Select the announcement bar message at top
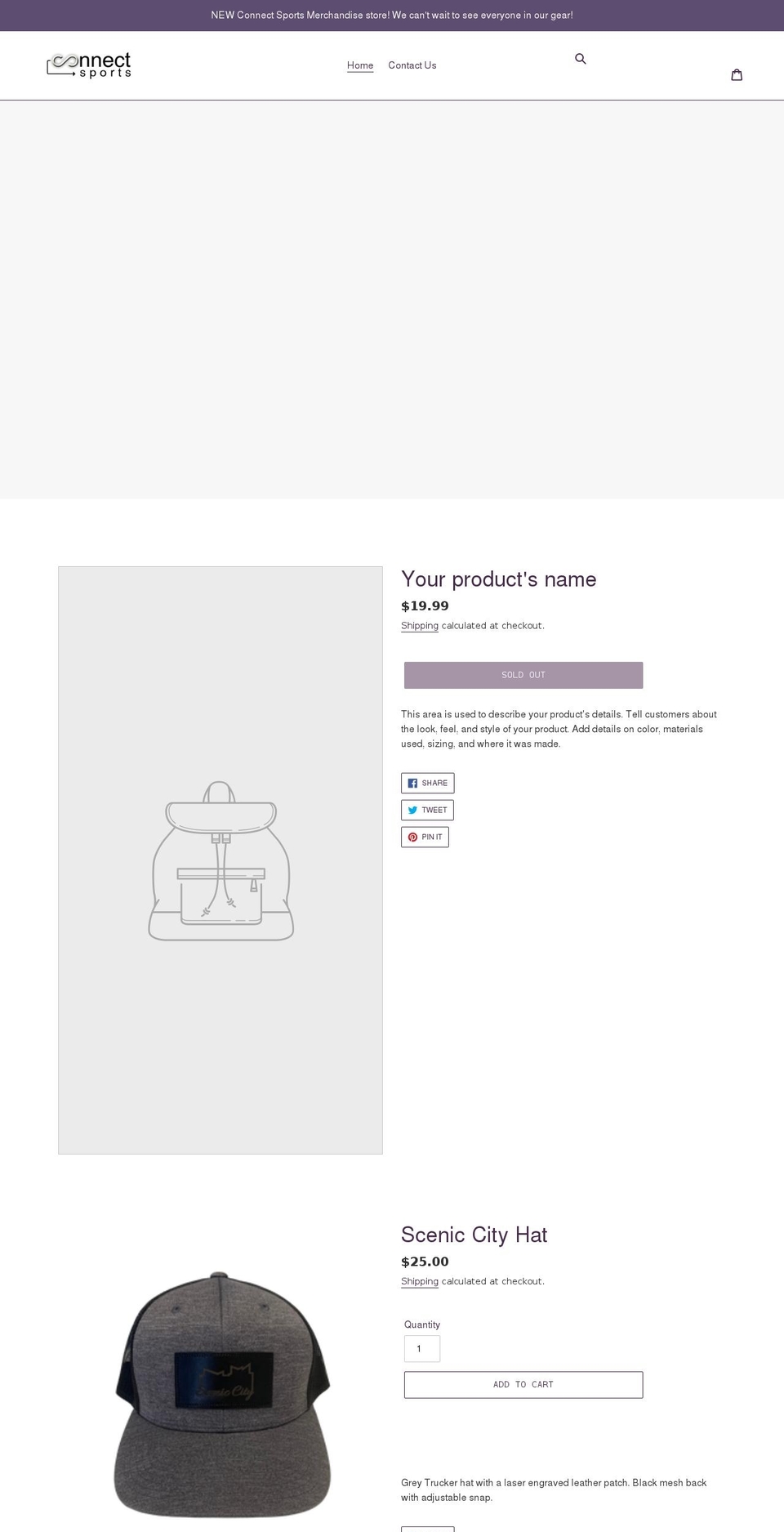The image size is (784, 1532). tap(392, 15)
